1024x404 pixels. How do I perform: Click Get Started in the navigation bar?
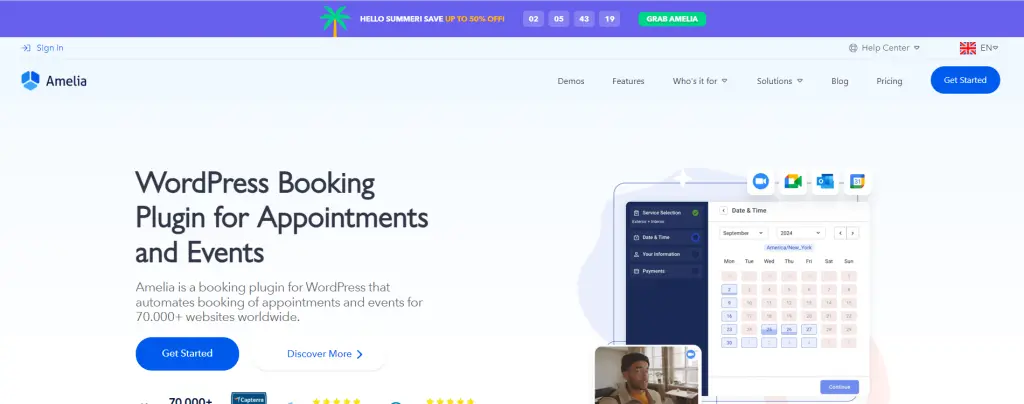pos(965,80)
